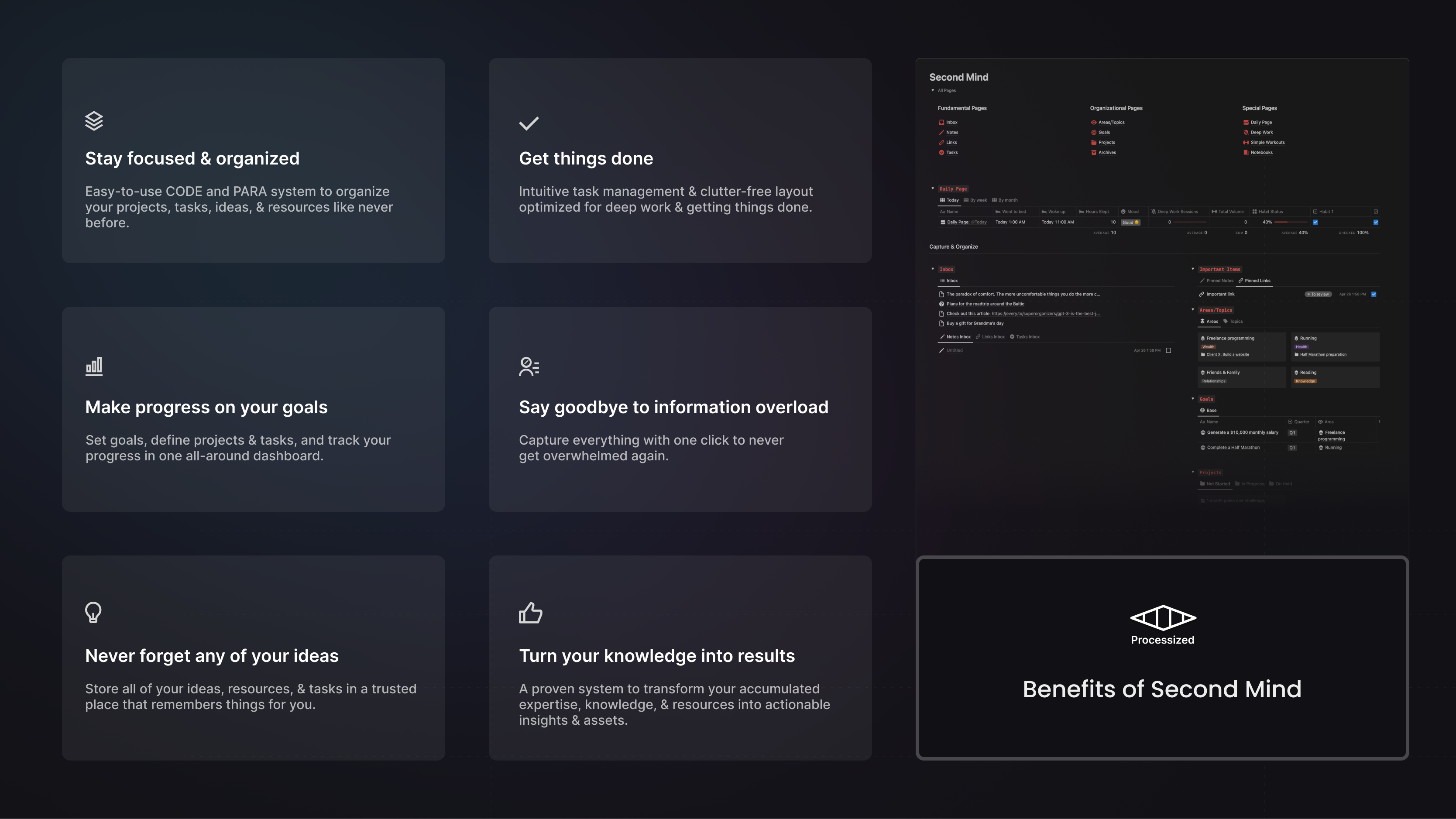
Task: Click the Benefits of Second Mind card
Action: pos(1162,658)
